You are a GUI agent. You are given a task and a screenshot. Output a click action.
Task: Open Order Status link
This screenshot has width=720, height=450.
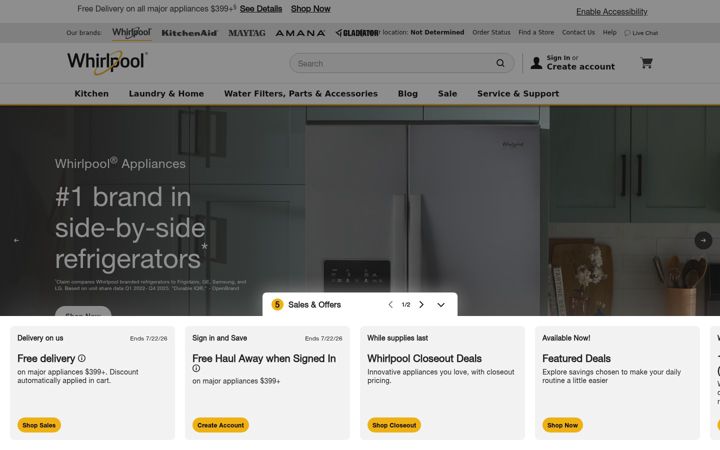(491, 32)
